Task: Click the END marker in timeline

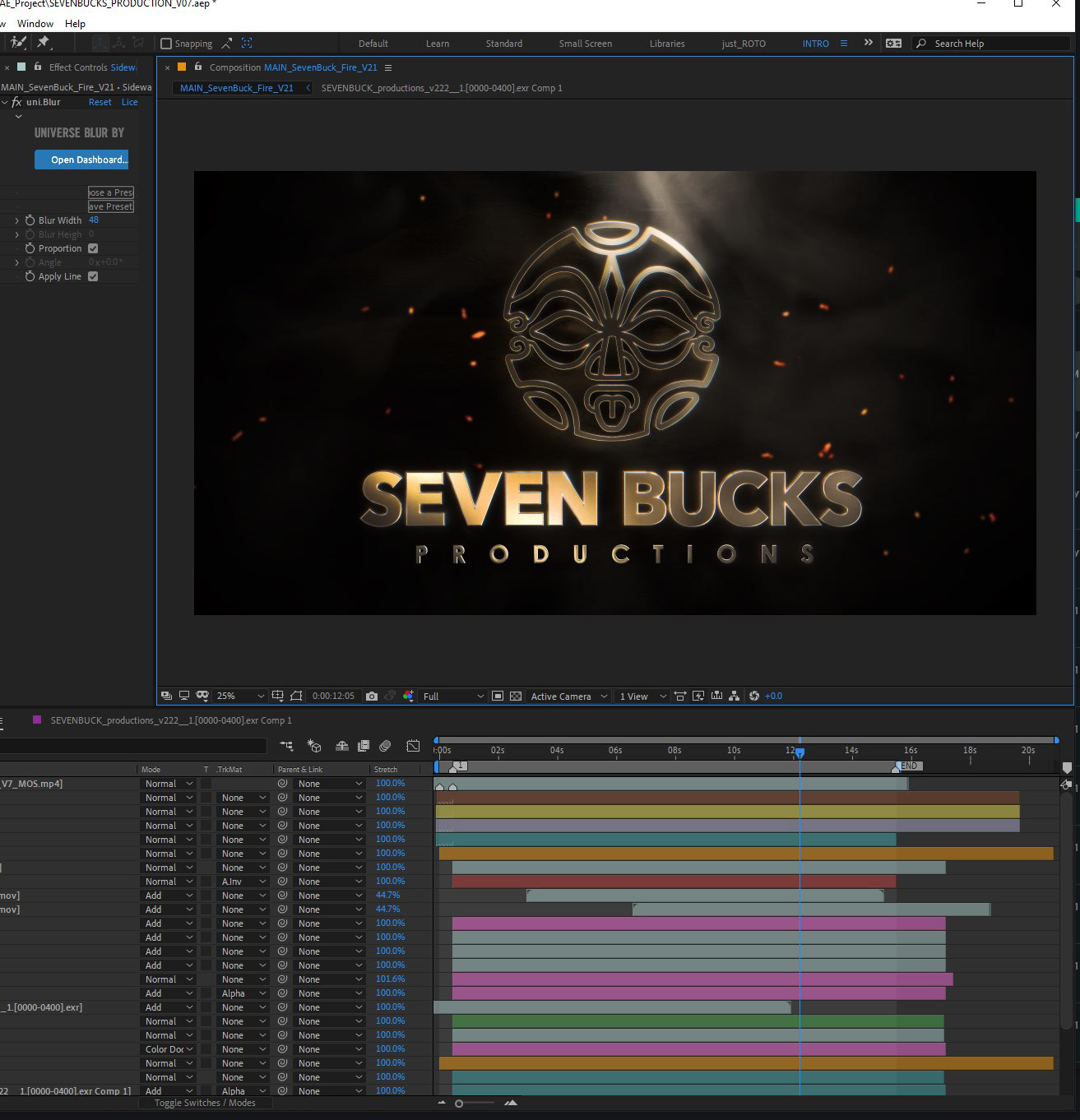Action: point(908,766)
